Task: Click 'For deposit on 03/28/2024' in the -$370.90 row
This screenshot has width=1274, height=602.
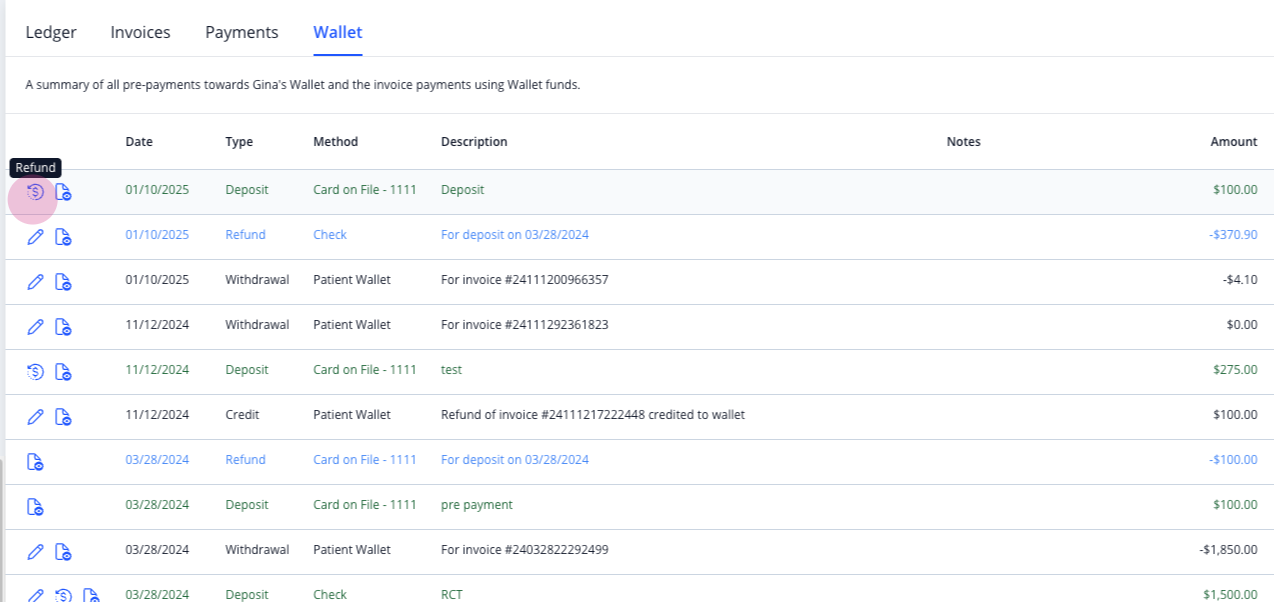Action: tap(515, 235)
